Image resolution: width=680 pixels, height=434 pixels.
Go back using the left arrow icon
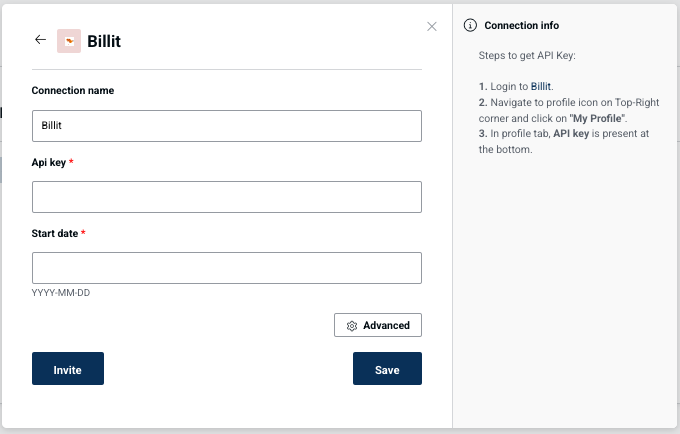[40, 40]
